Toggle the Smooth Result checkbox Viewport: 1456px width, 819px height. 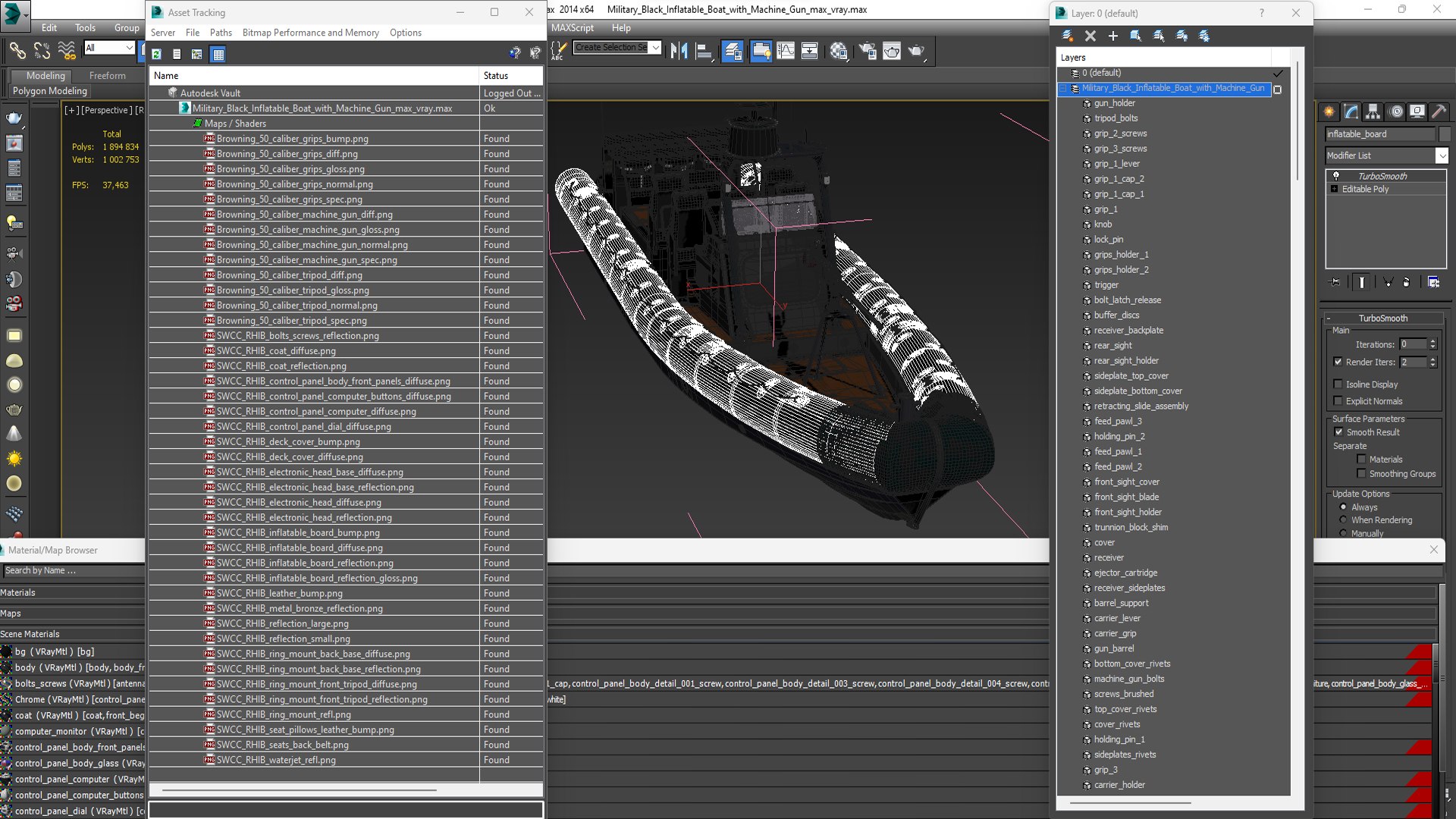pyautogui.click(x=1339, y=431)
